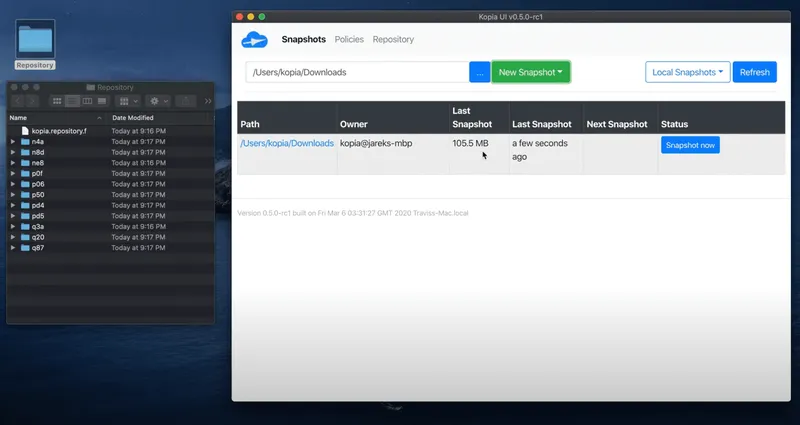Show more Finder toolbar items chevron

[208, 101]
